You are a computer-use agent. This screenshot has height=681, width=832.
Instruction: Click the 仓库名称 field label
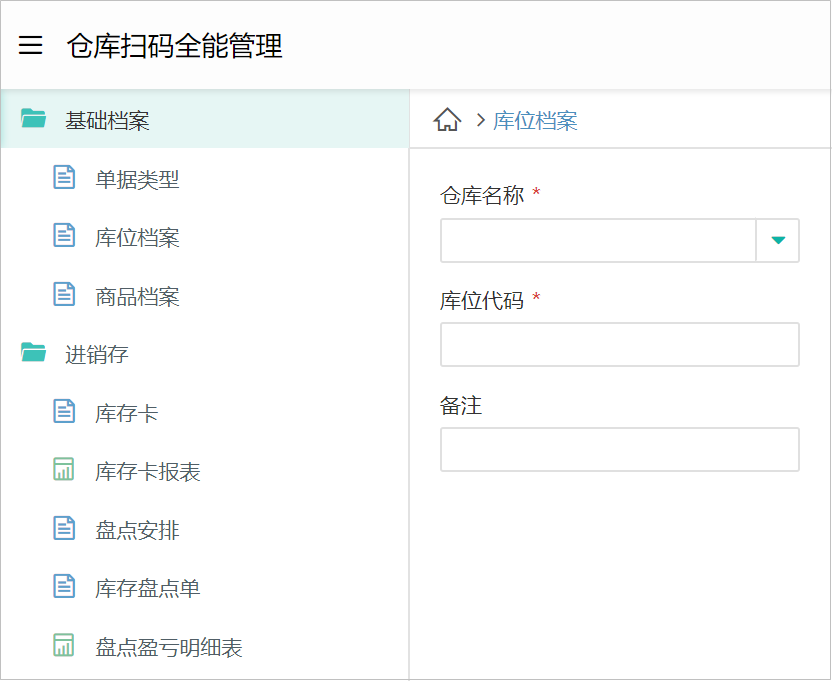point(482,195)
